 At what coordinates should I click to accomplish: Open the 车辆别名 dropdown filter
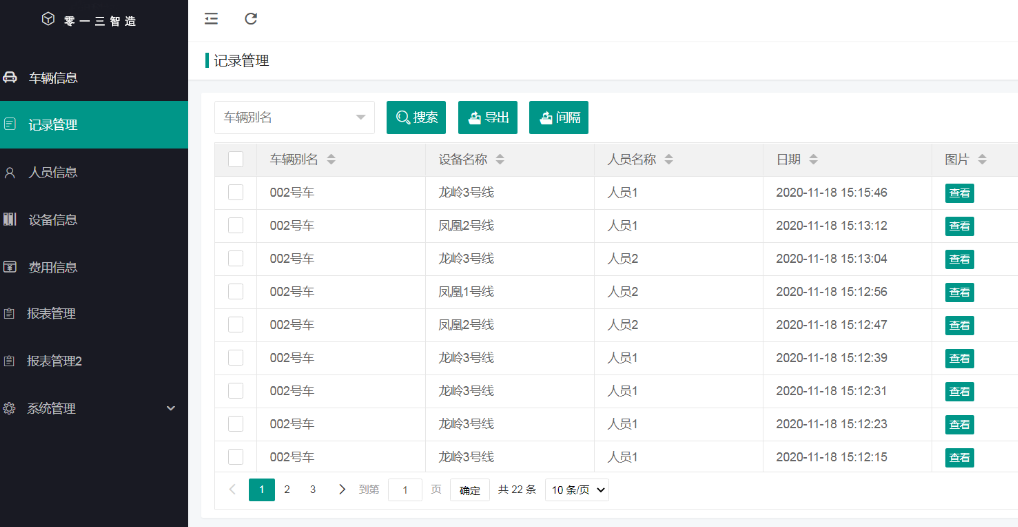coord(294,117)
